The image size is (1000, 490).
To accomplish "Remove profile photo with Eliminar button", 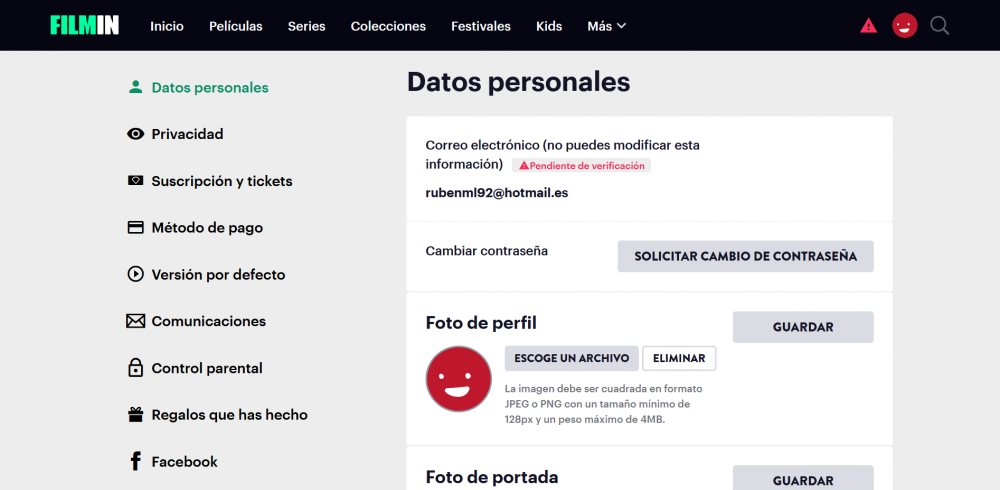I will coord(679,358).
